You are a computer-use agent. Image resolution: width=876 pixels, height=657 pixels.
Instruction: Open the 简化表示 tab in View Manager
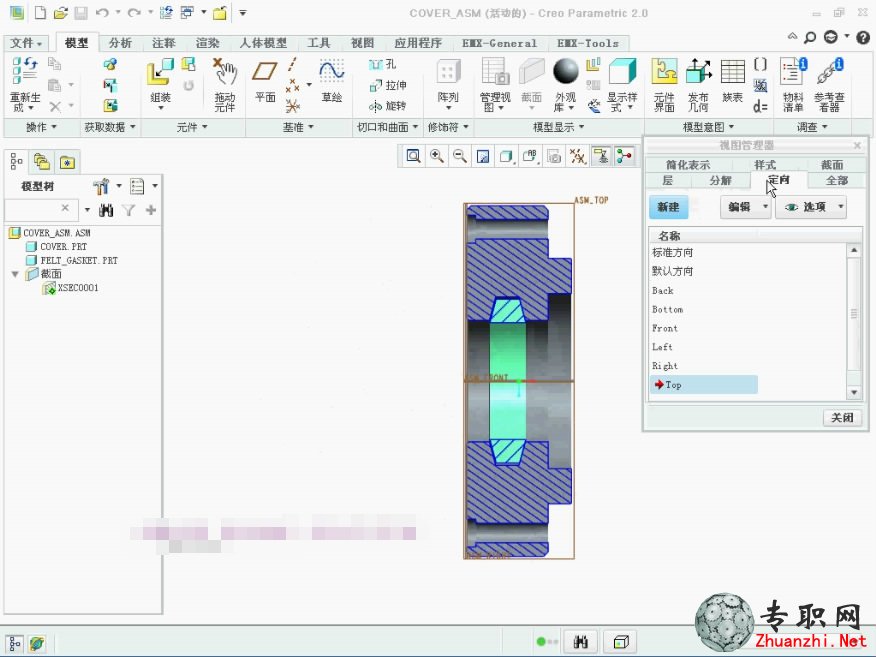click(688, 165)
